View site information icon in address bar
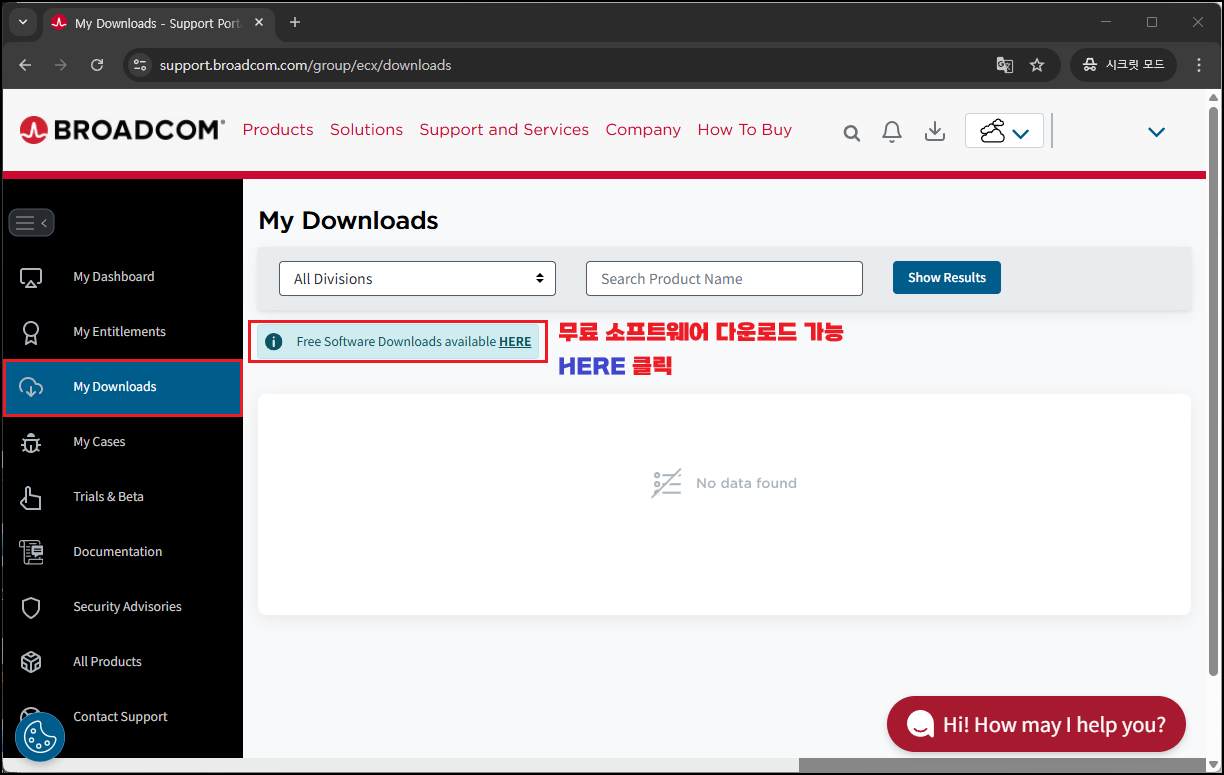This screenshot has width=1224, height=775. point(141,65)
